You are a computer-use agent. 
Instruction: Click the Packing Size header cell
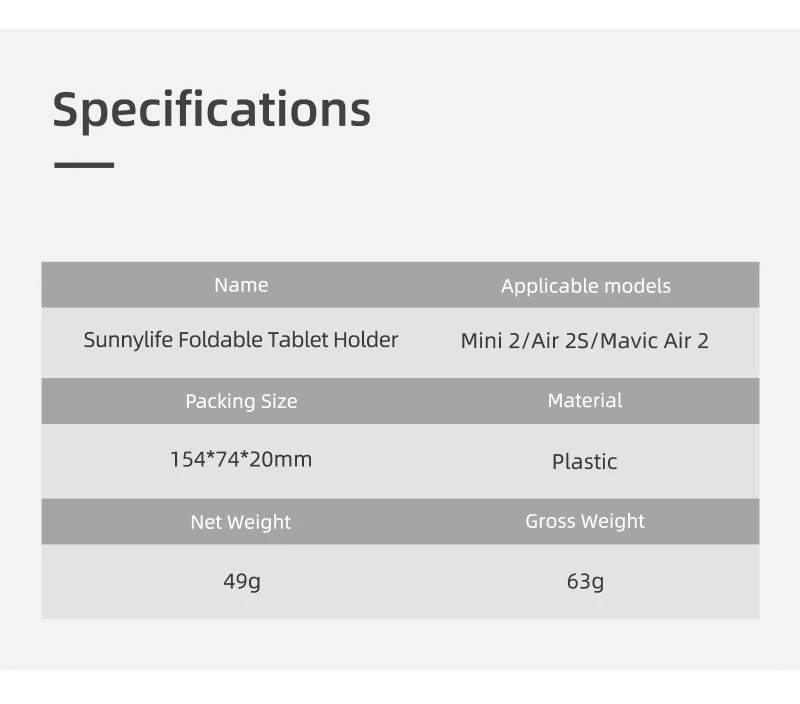pos(241,401)
